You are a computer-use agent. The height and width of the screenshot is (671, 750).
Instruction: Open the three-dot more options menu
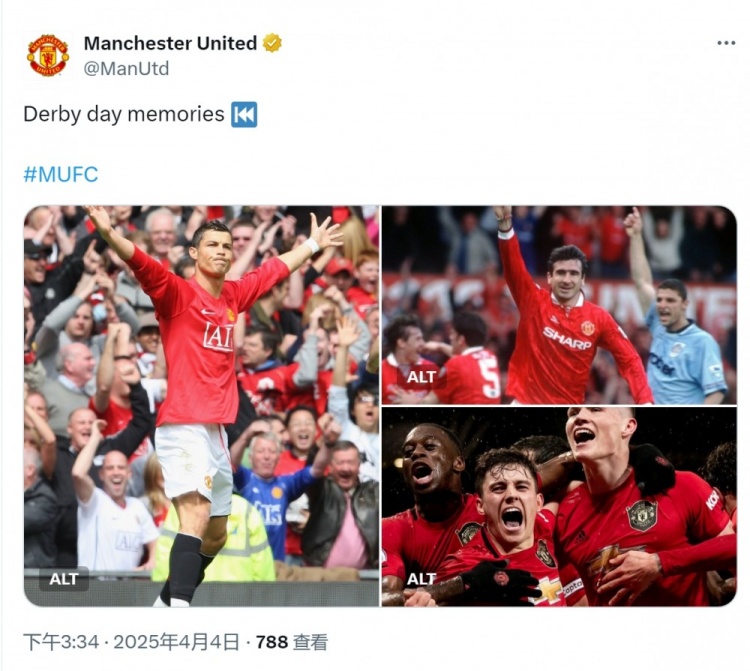click(726, 43)
